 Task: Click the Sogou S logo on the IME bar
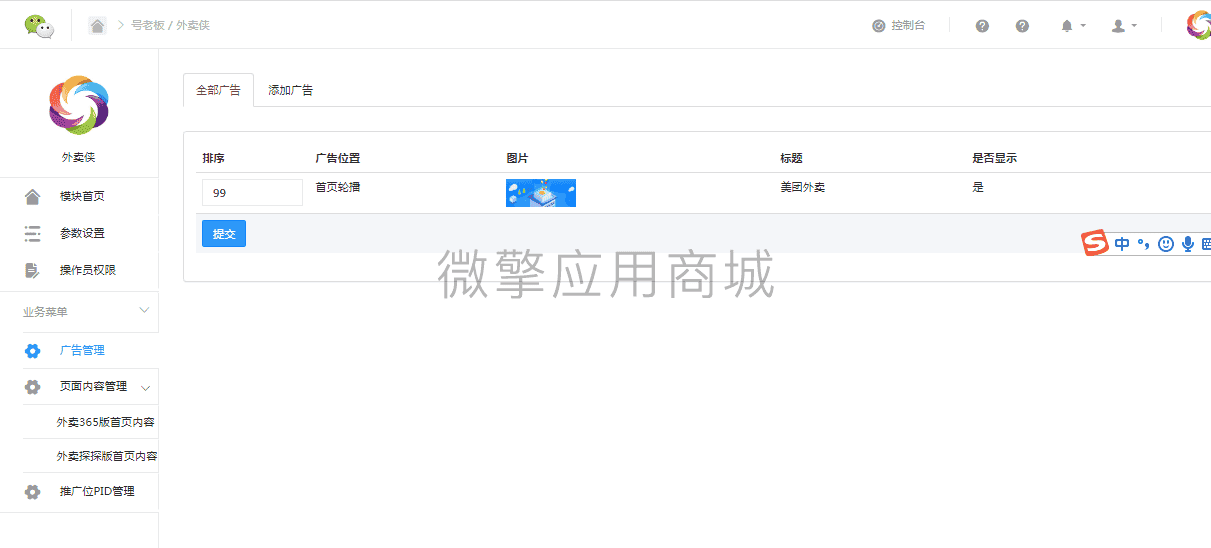tap(1096, 243)
